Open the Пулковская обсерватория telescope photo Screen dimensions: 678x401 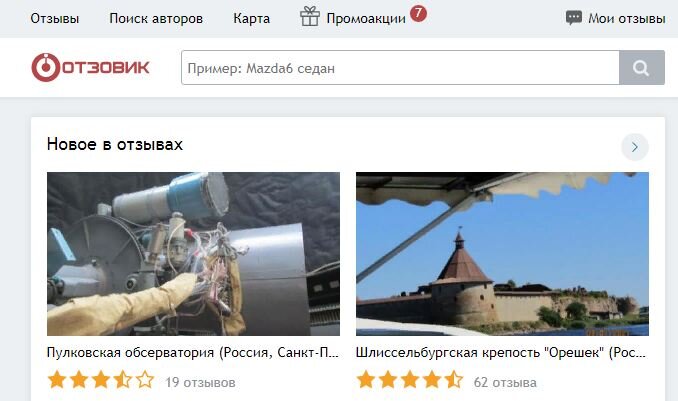[193, 254]
